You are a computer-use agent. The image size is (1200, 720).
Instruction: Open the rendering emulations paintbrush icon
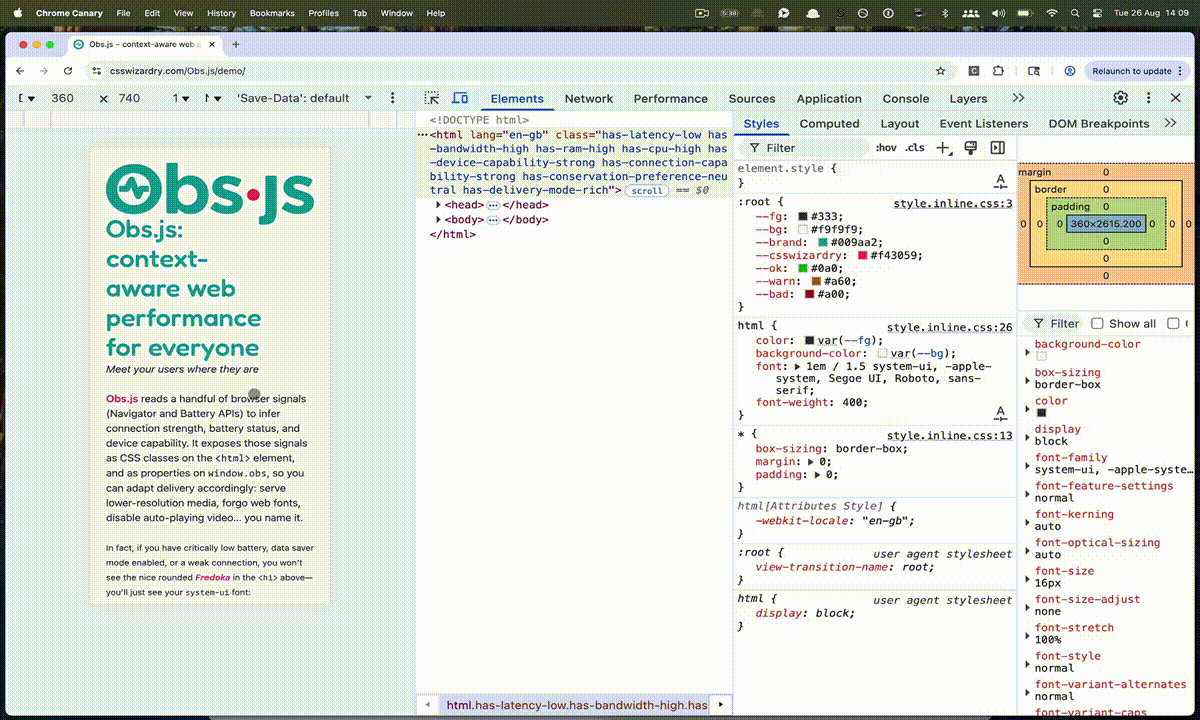970,148
